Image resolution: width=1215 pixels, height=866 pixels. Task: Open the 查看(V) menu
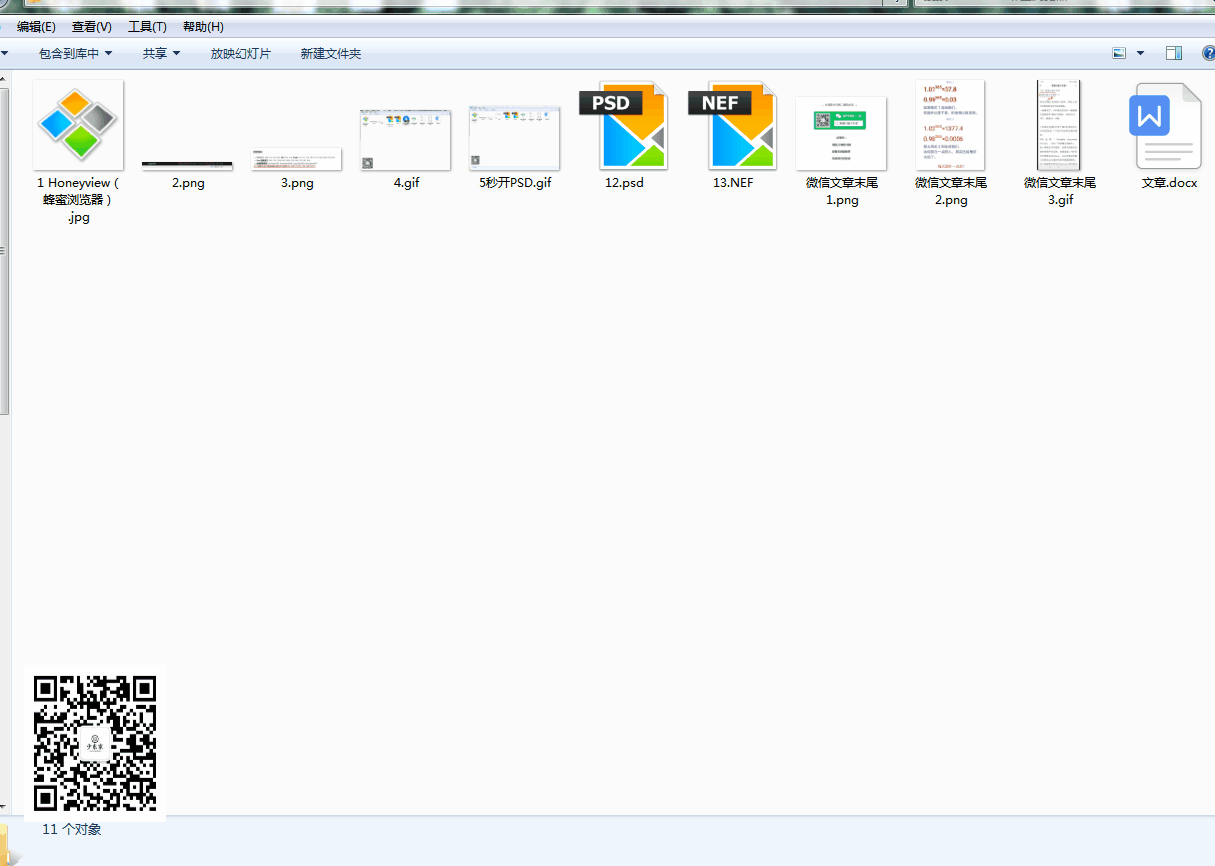[x=92, y=27]
